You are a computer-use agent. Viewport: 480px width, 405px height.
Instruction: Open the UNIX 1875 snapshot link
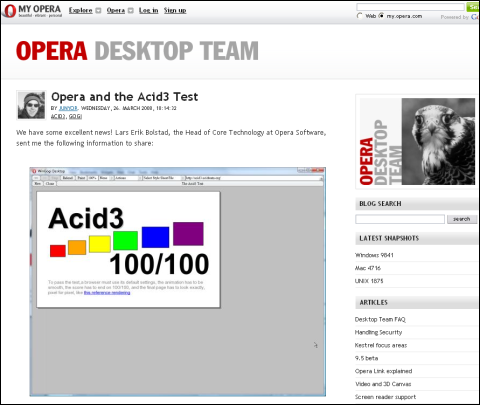pyautogui.click(x=369, y=281)
